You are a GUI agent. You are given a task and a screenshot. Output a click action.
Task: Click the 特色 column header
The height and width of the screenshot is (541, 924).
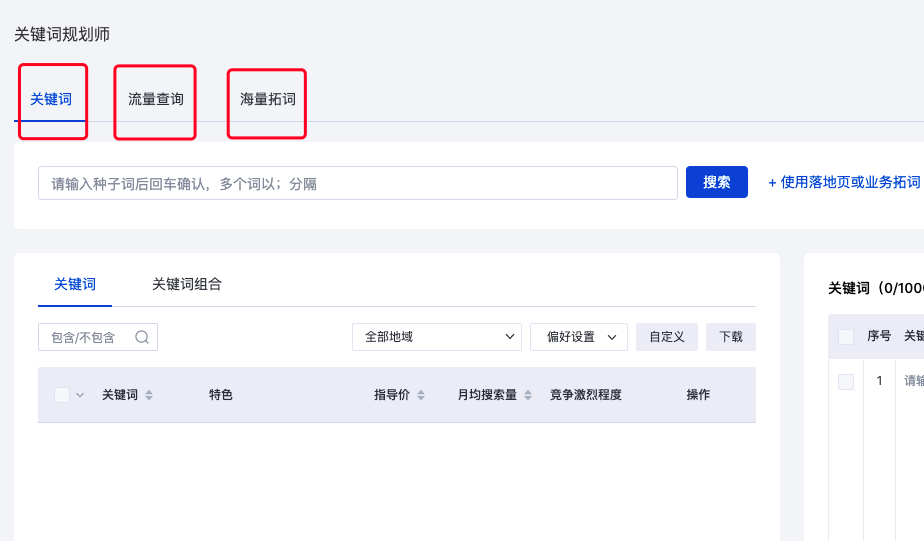(x=220, y=395)
